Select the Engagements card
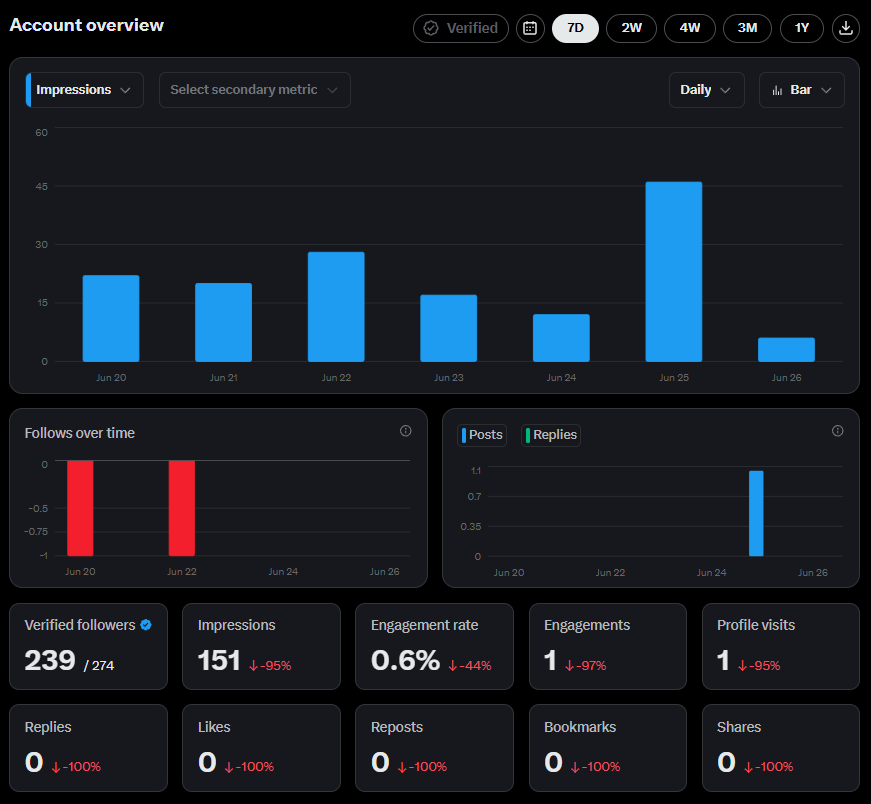871x804 pixels. tap(608, 646)
